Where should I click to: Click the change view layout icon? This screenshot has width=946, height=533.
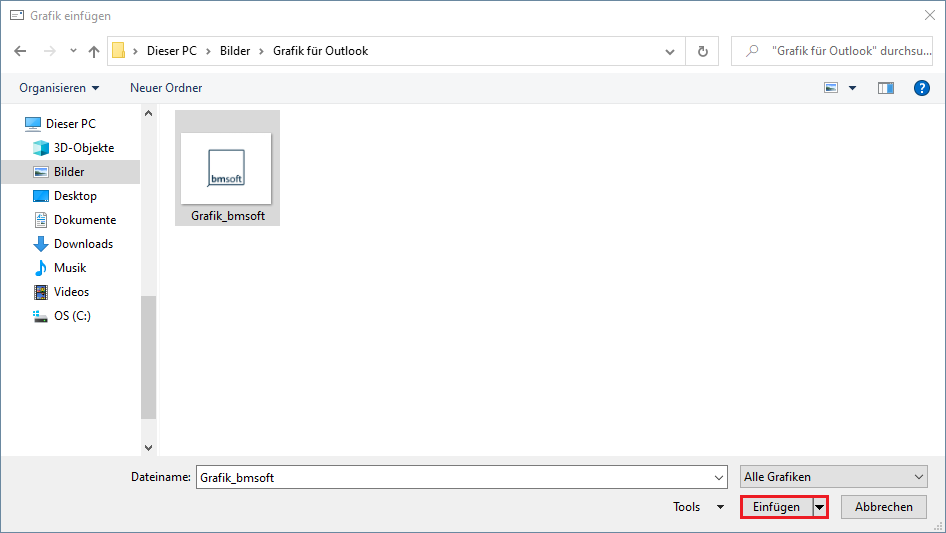(x=831, y=88)
